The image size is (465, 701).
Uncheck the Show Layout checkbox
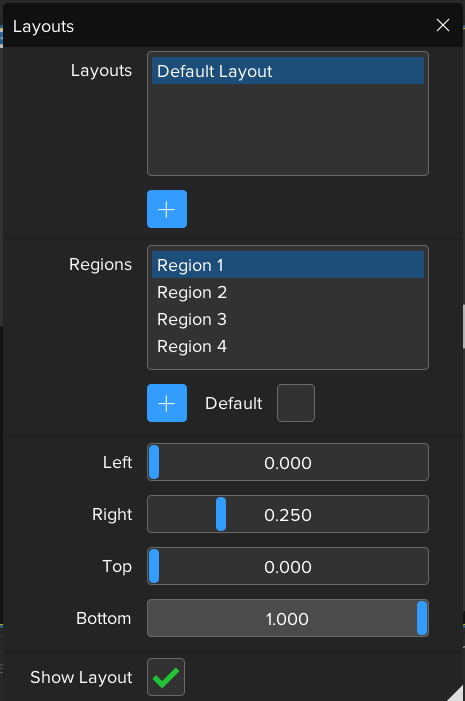tap(166, 677)
